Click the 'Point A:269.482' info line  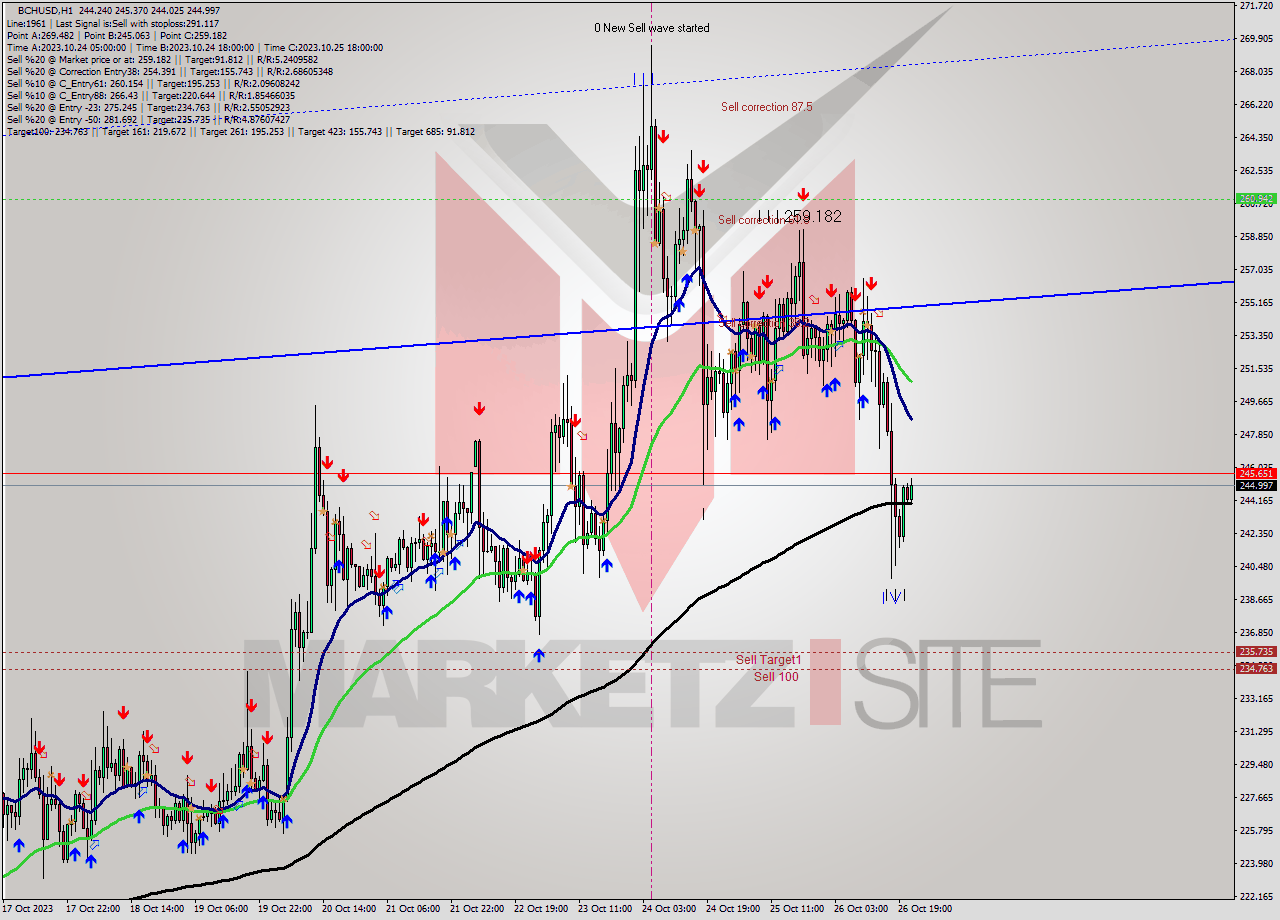point(117,35)
